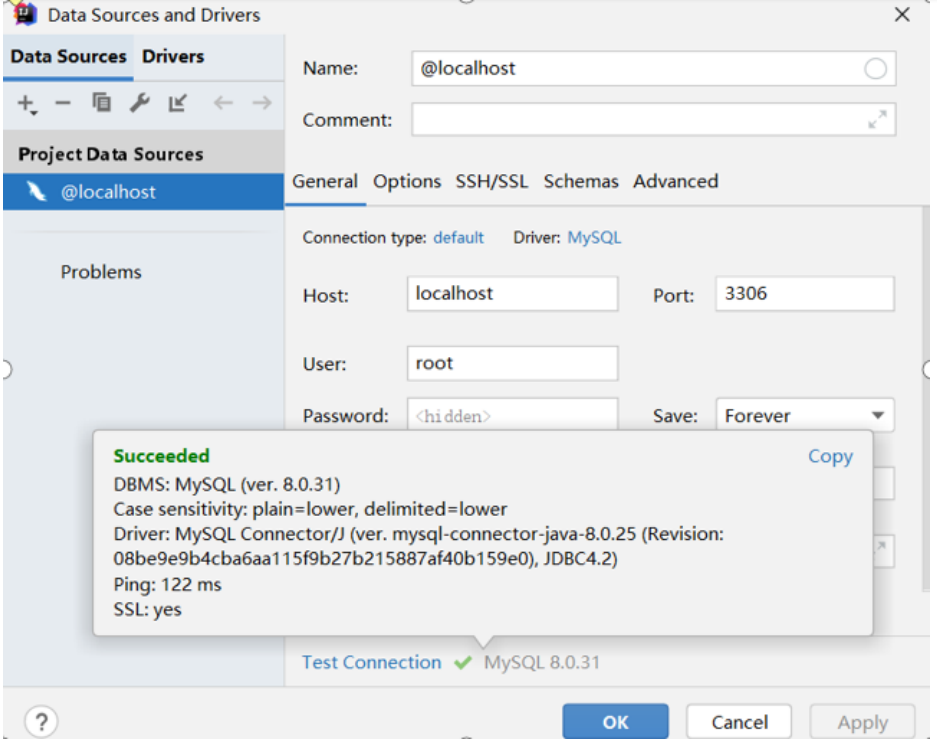Make the data source global with the arrow icon
The image size is (937, 746).
point(177,103)
